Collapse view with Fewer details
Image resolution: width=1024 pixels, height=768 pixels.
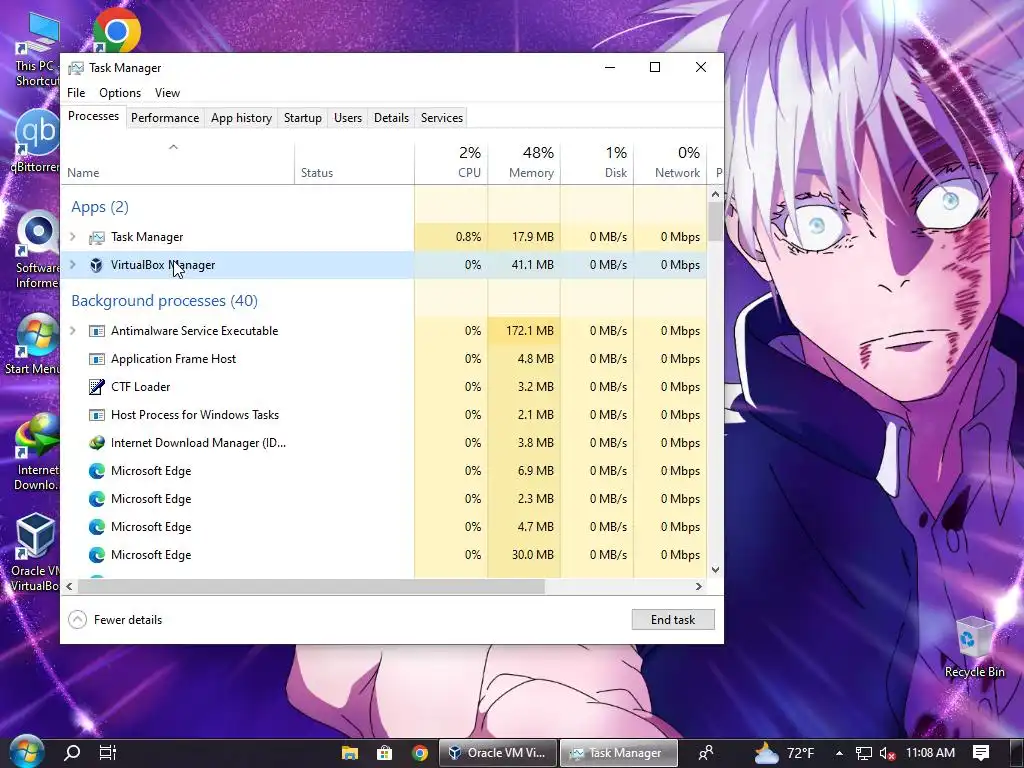click(x=115, y=620)
